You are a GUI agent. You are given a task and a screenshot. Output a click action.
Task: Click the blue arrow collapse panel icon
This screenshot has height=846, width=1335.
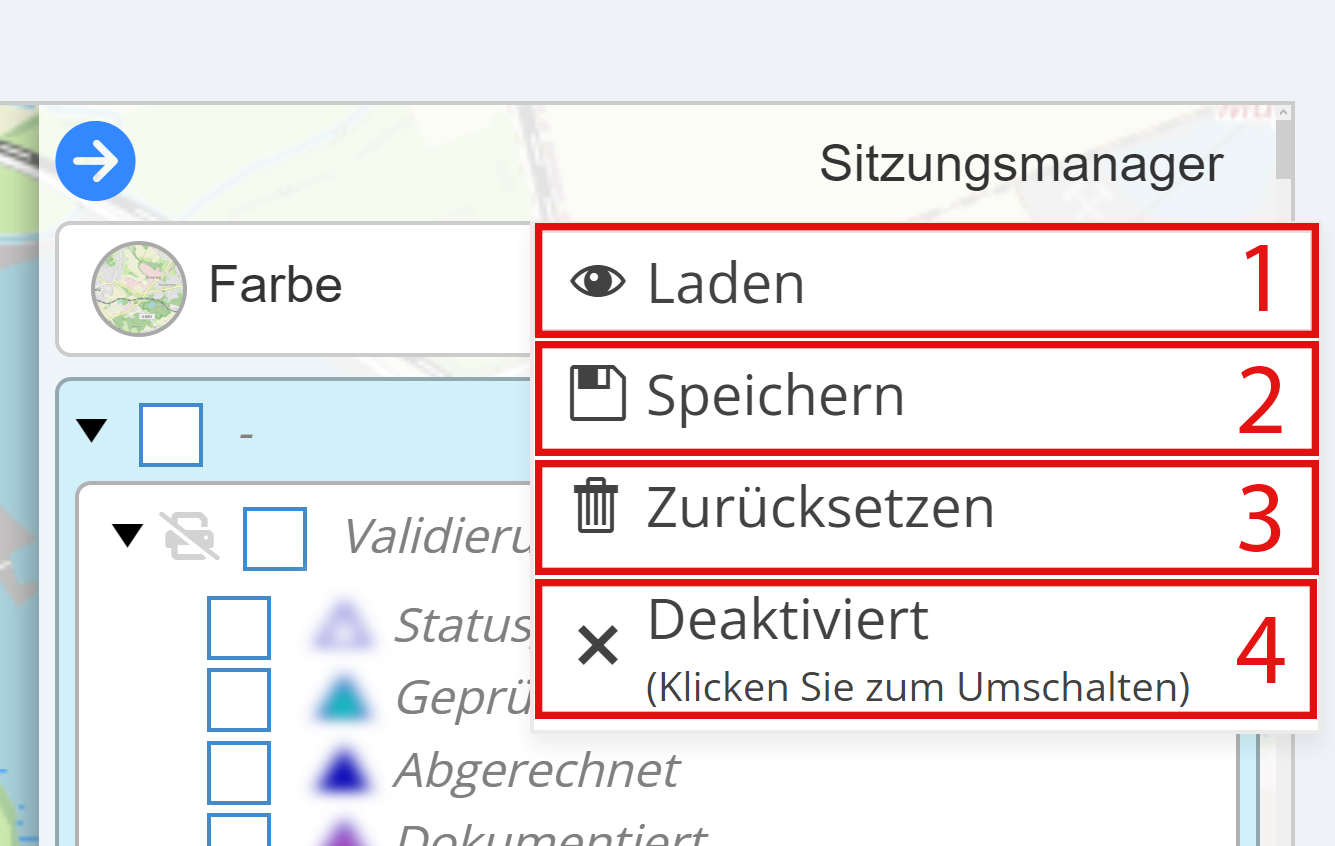click(96, 161)
